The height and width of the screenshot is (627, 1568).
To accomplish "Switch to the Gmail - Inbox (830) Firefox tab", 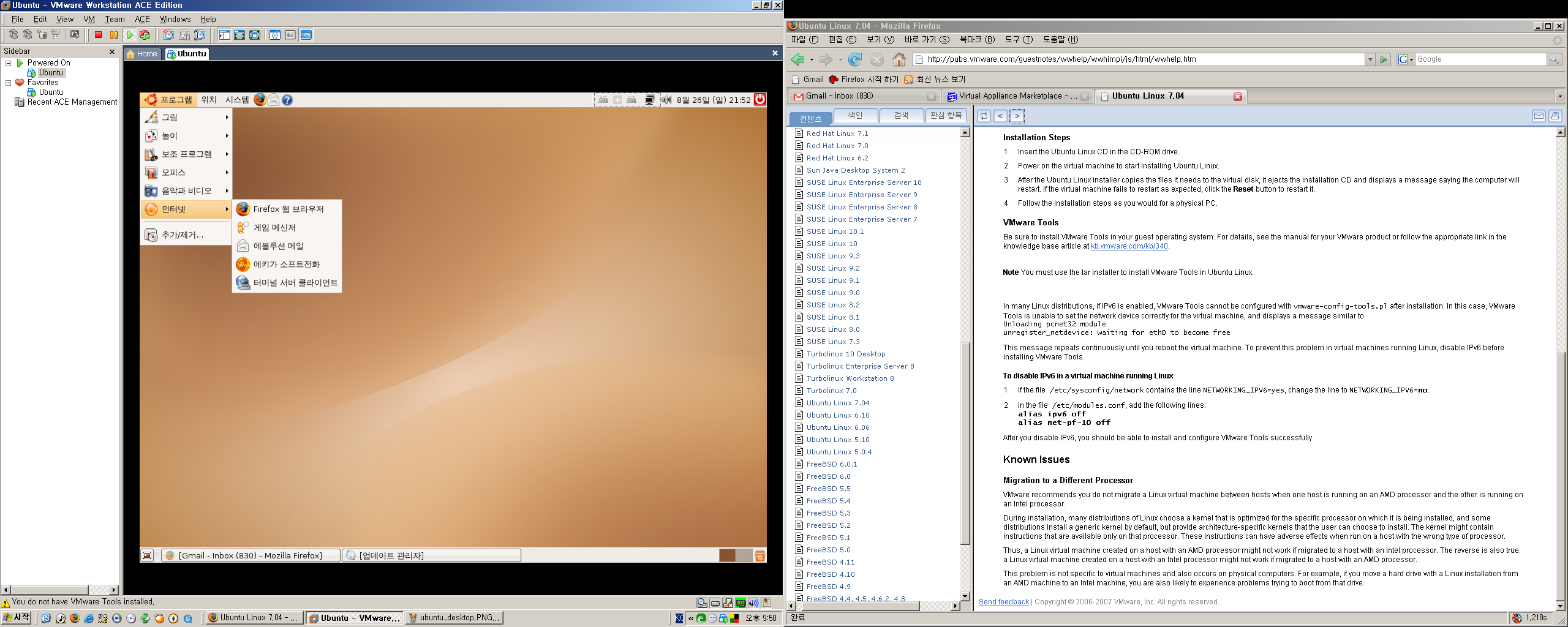I will pyautogui.click(x=864, y=96).
